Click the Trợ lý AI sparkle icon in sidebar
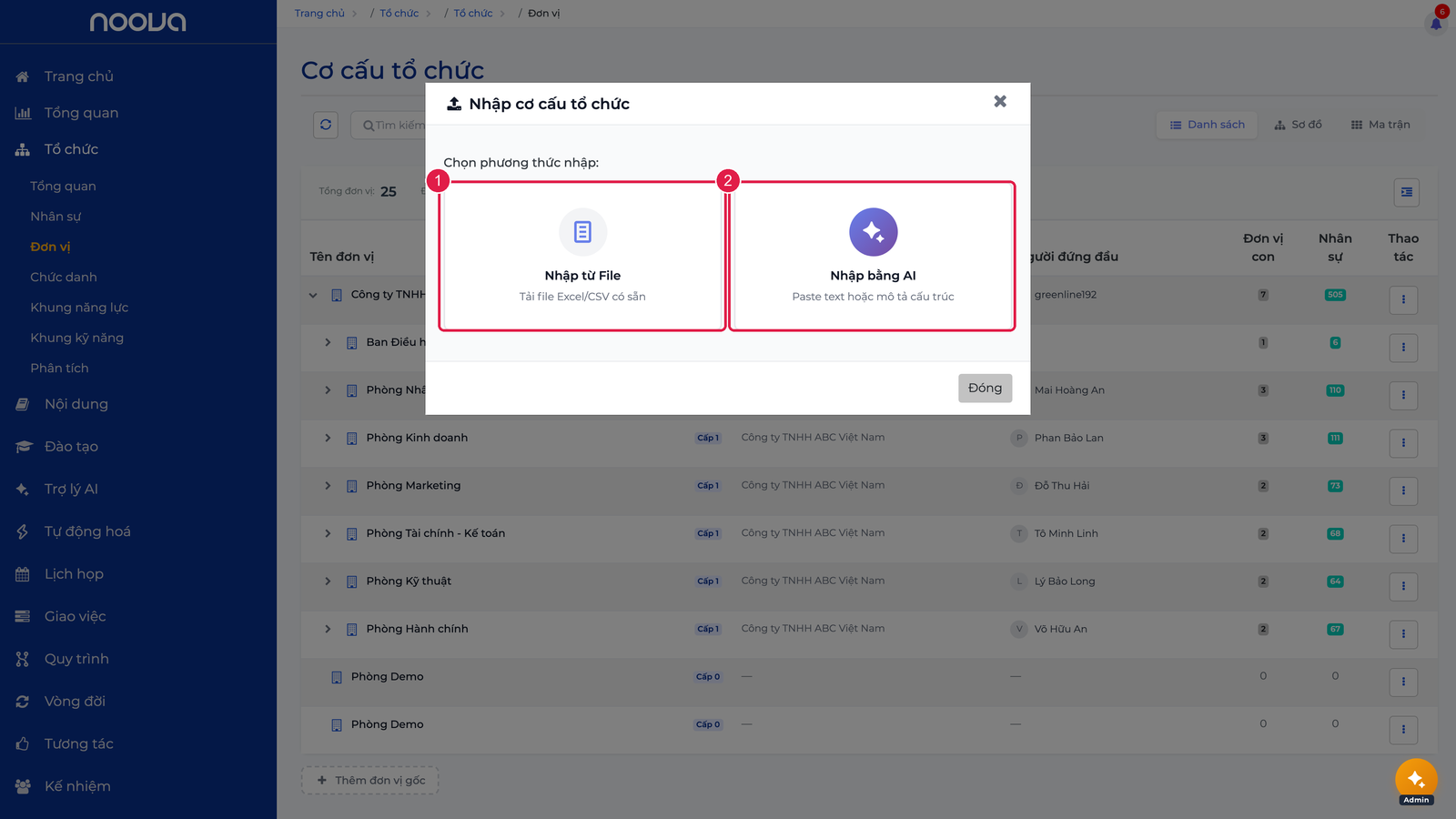The height and width of the screenshot is (819, 1456). pos(23,489)
